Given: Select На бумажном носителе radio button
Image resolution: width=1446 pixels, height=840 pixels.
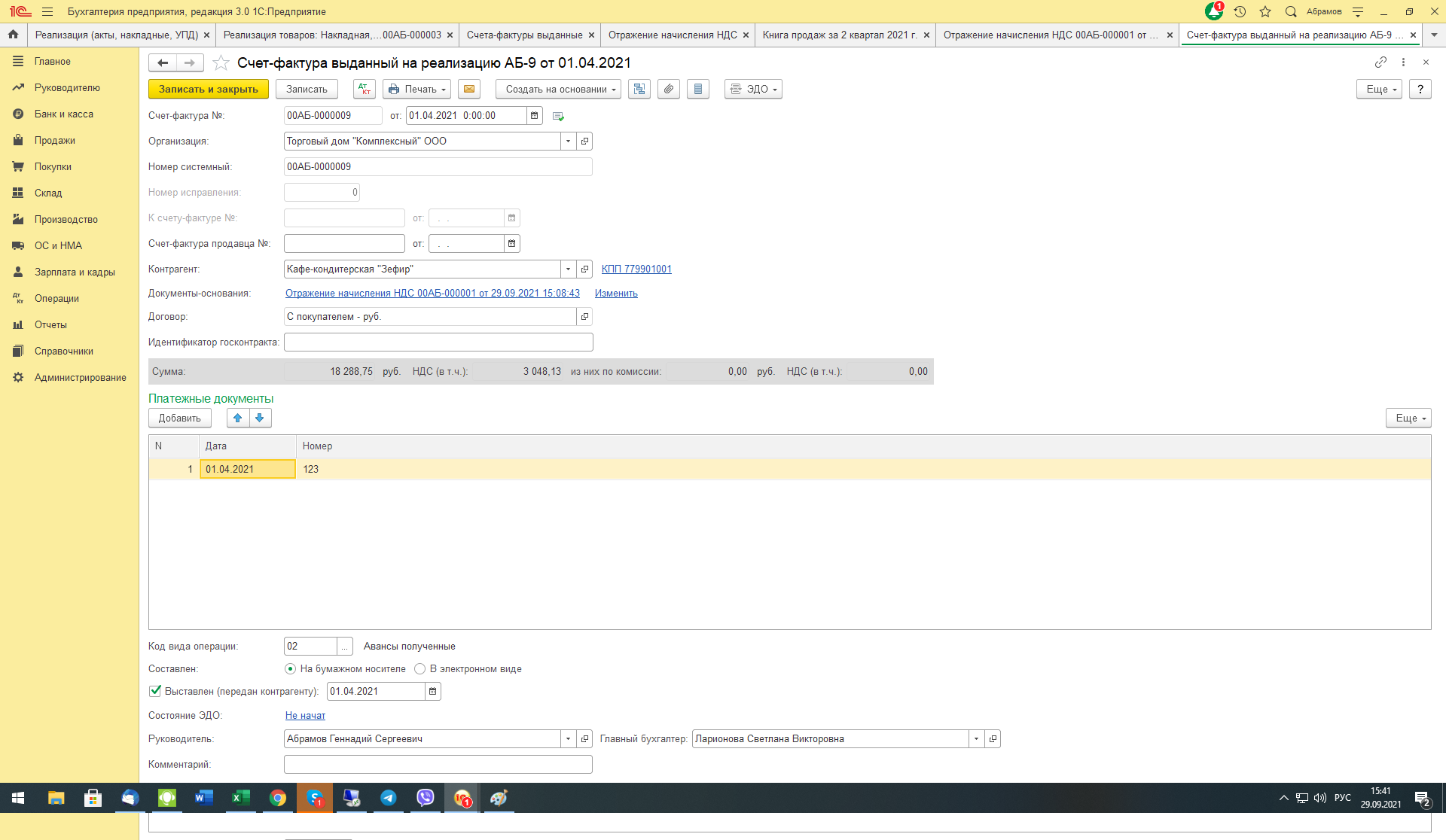Looking at the screenshot, I should click(x=290, y=668).
